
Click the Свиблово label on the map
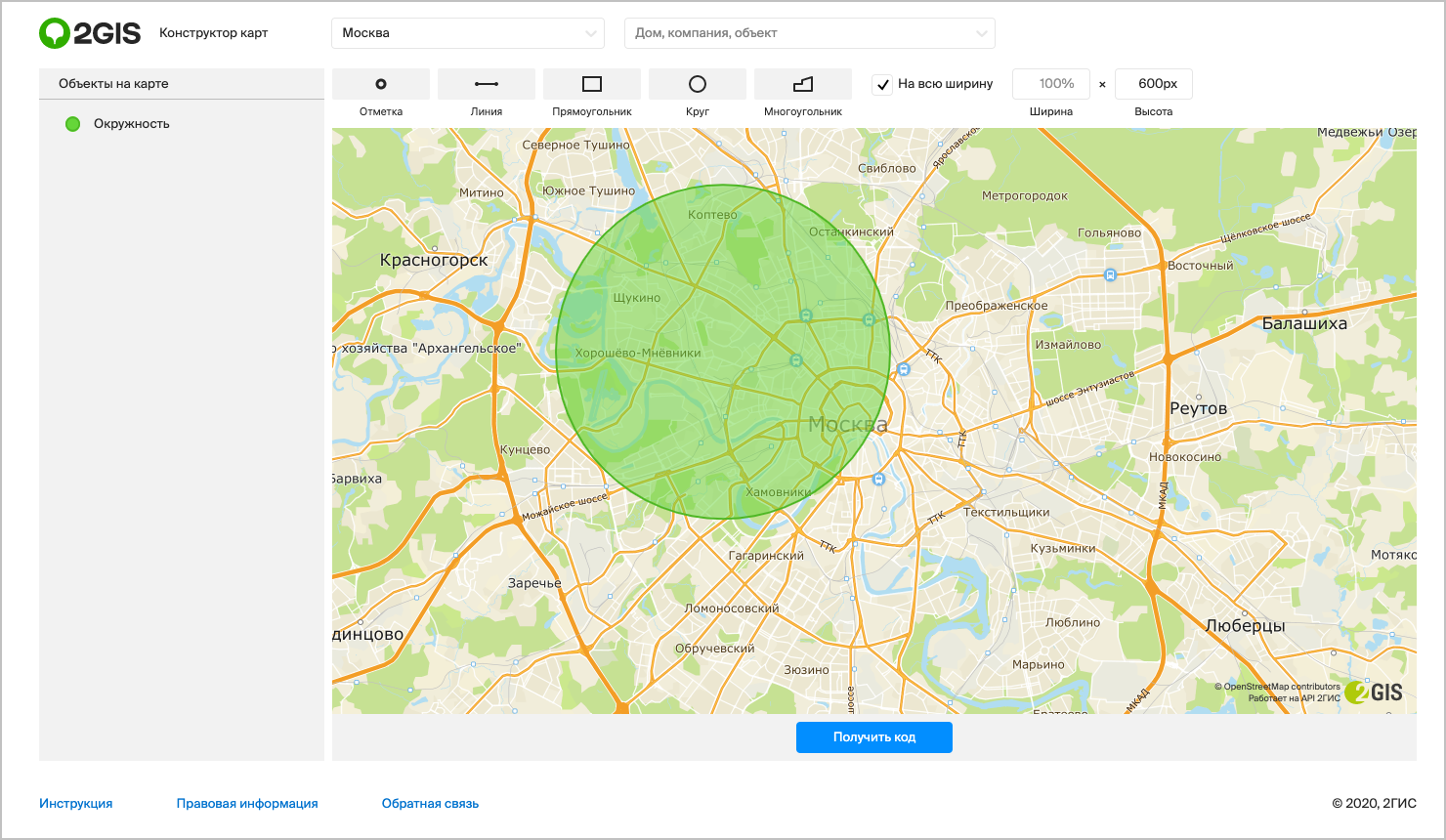point(887,169)
